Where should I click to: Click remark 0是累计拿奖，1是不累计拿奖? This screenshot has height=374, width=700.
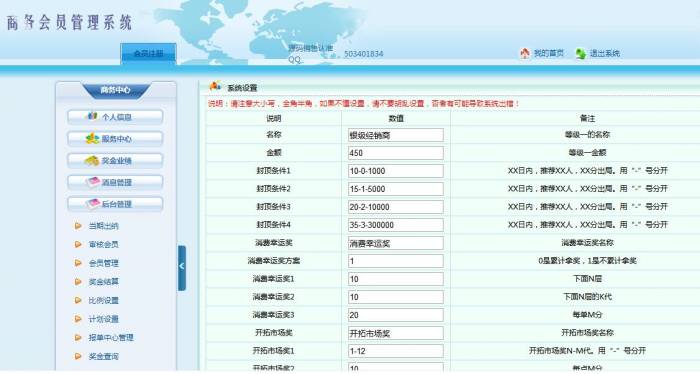pos(588,261)
